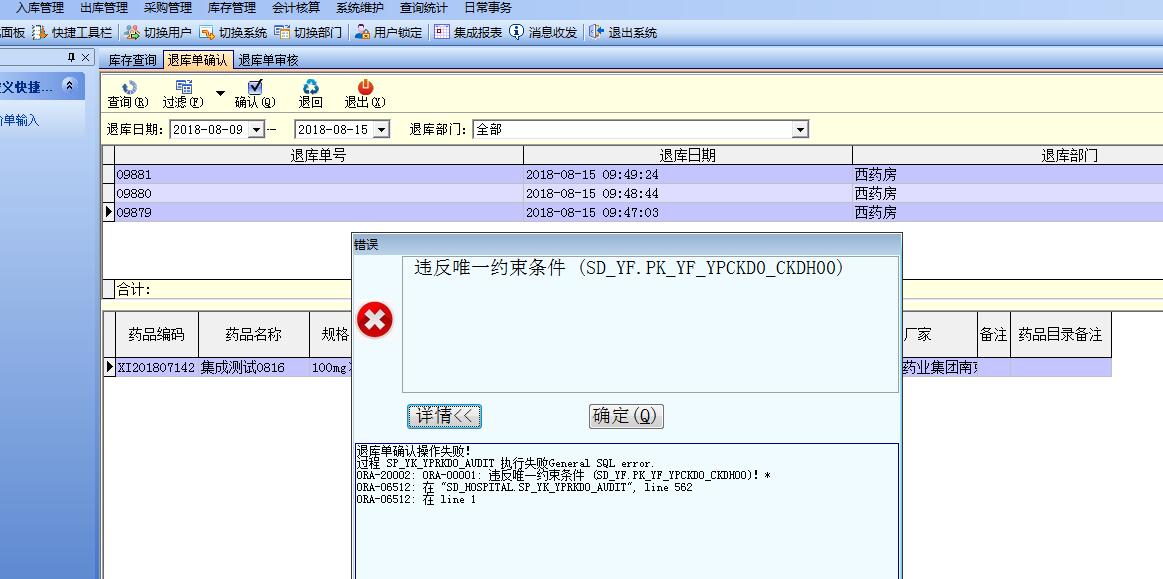Click the 药品名称 column header

point(254,334)
